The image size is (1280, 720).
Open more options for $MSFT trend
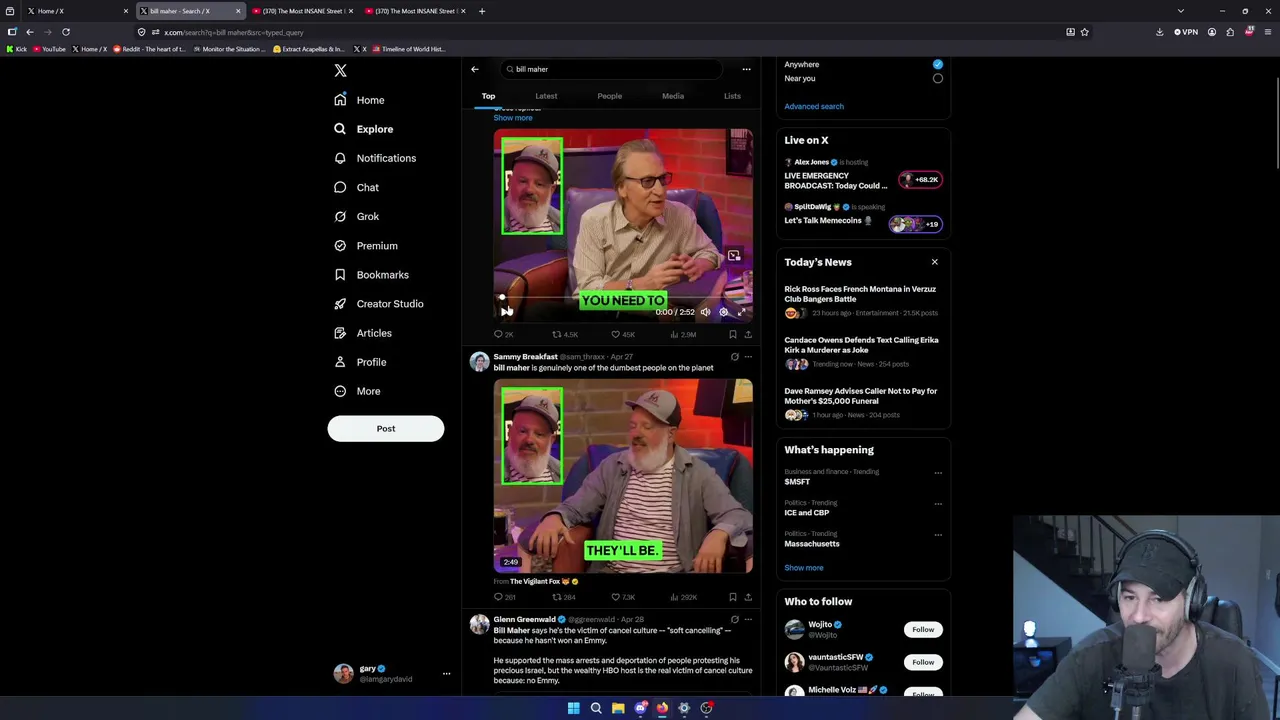click(938, 473)
